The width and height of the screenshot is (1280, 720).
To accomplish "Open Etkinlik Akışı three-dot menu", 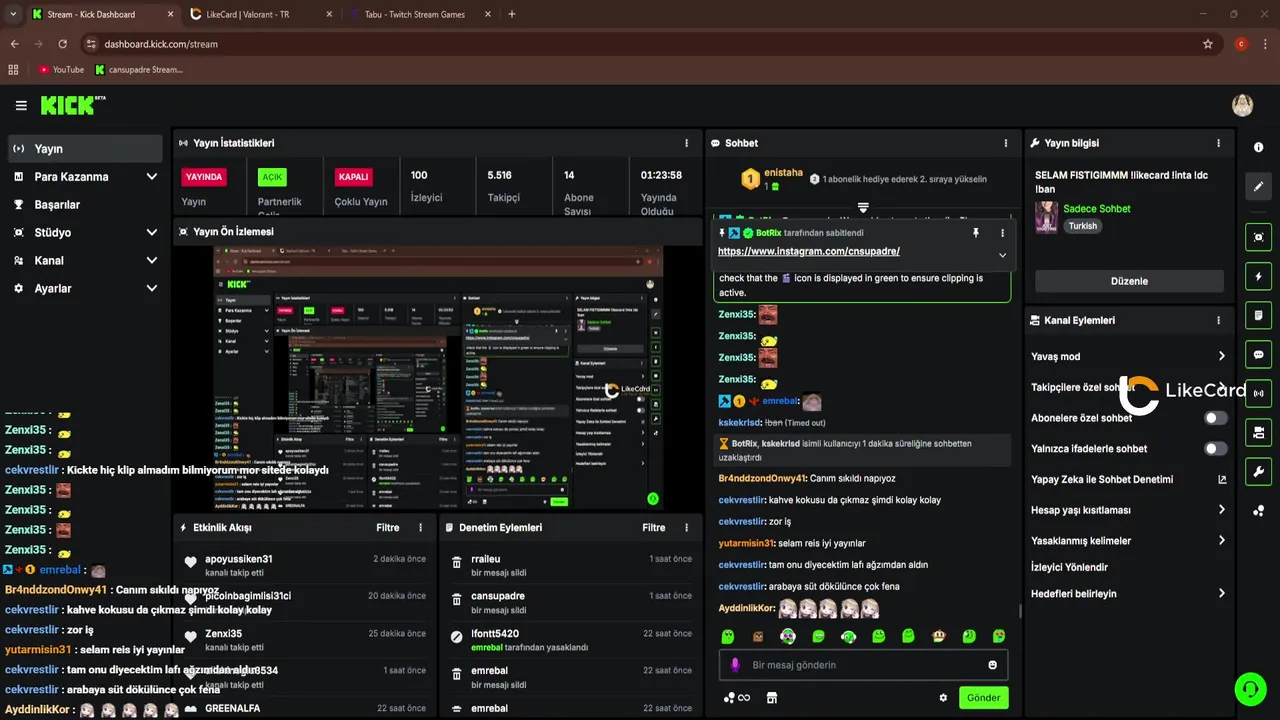I will point(420,527).
